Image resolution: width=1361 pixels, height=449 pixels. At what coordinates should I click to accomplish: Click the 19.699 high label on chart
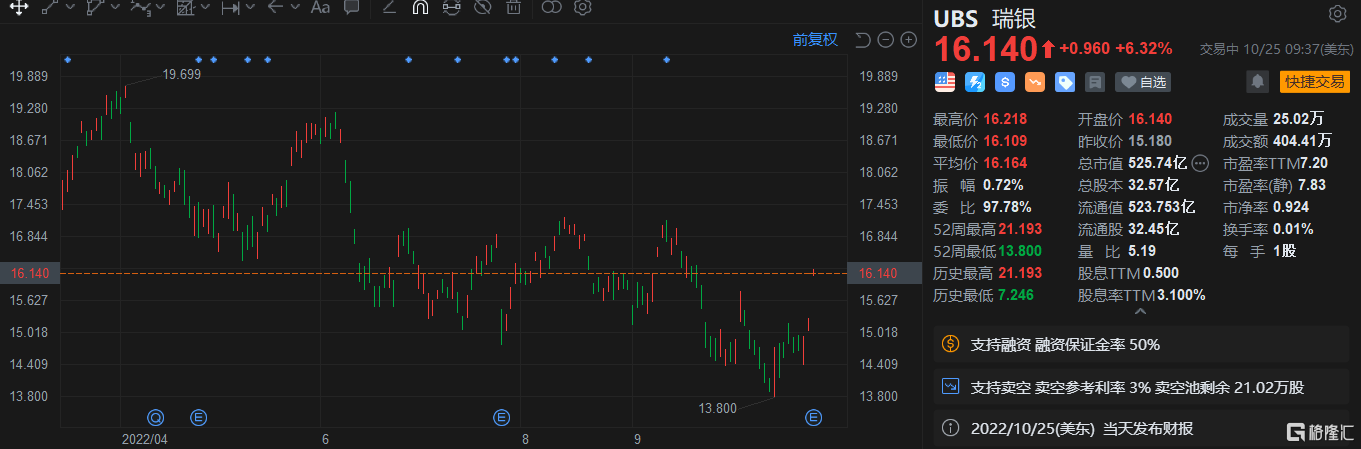182,75
